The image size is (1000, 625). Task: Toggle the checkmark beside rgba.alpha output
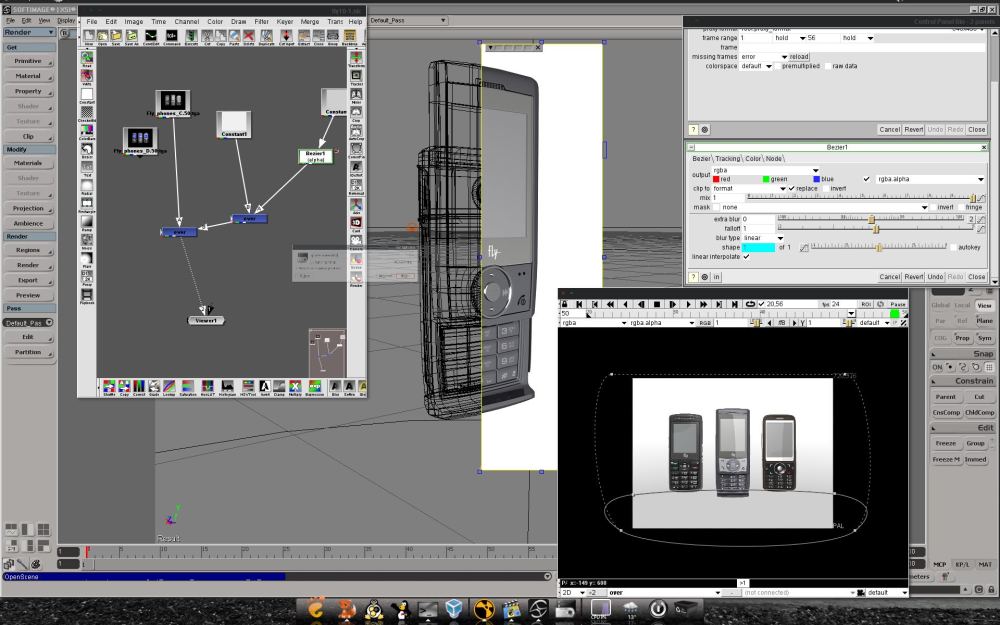coord(866,179)
